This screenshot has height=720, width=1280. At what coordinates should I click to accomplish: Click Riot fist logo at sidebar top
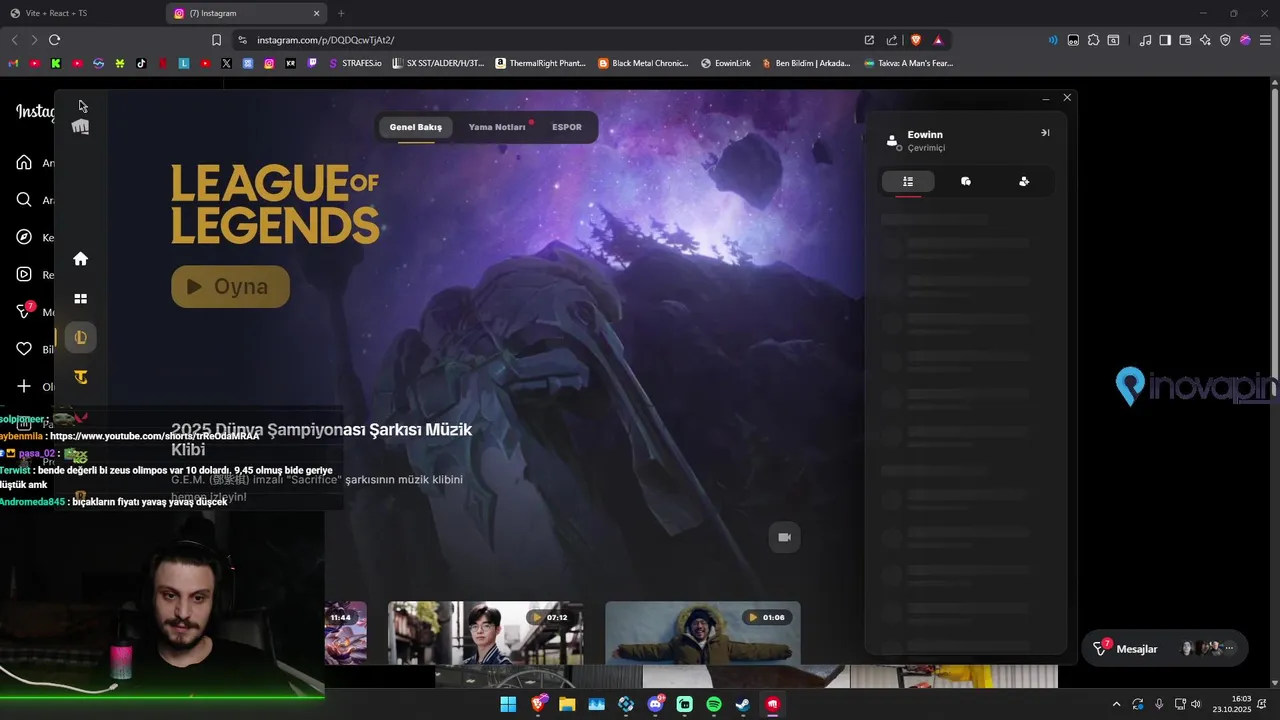tap(81, 127)
